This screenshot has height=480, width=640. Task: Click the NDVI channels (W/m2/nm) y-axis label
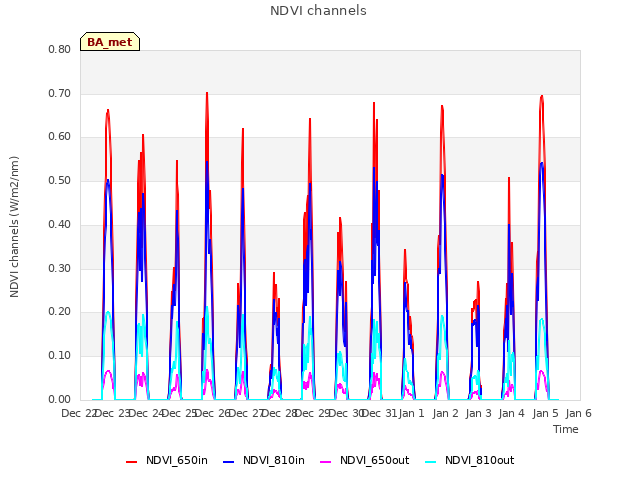point(14,227)
